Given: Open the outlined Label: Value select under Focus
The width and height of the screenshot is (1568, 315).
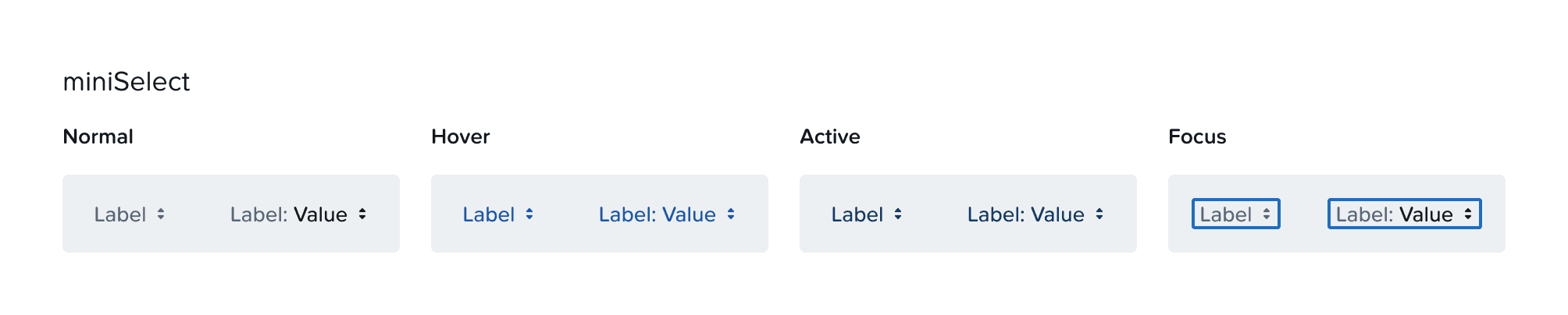Looking at the screenshot, I should point(1394,214).
